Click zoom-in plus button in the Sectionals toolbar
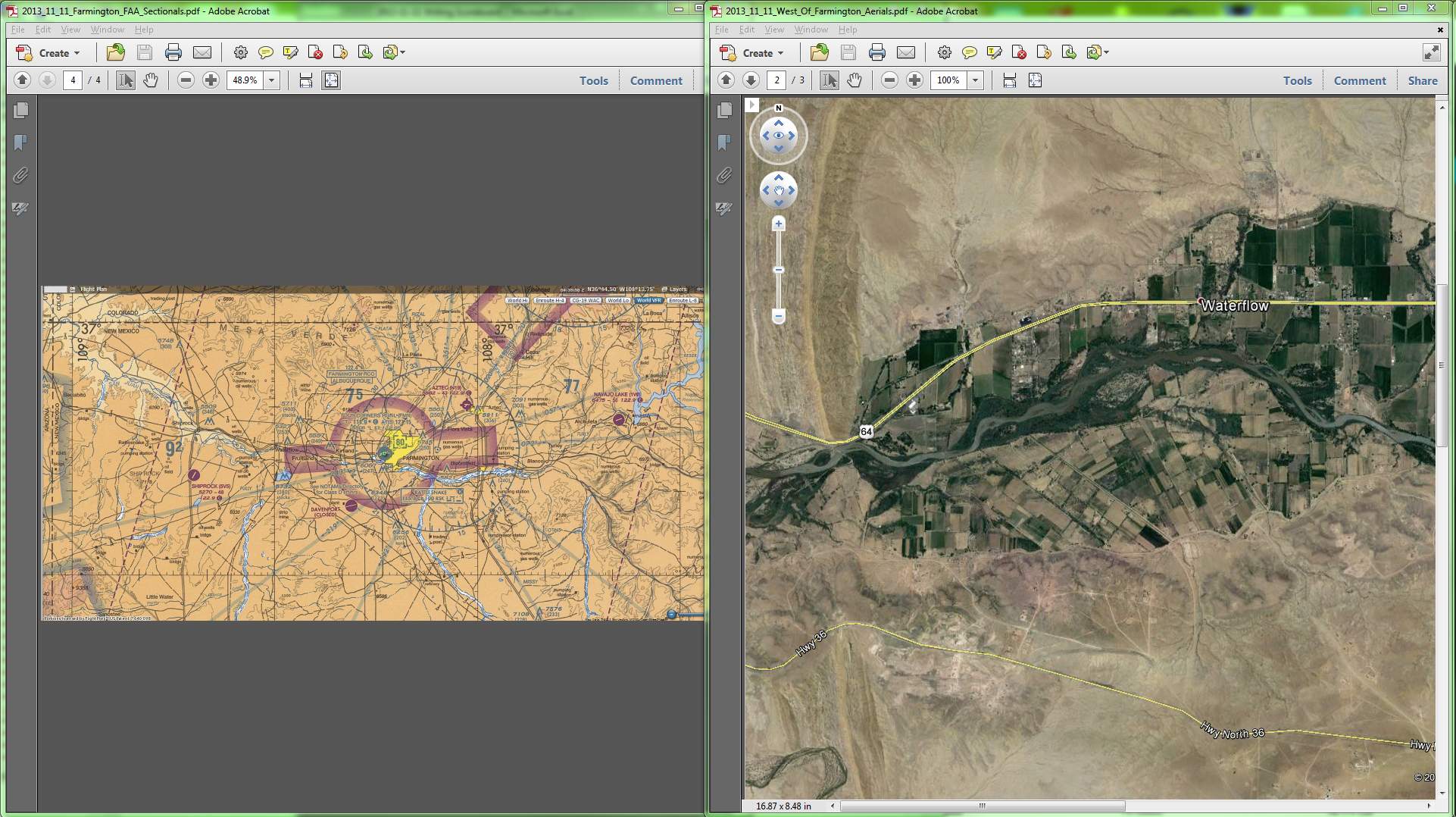1456x817 pixels. [x=211, y=80]
